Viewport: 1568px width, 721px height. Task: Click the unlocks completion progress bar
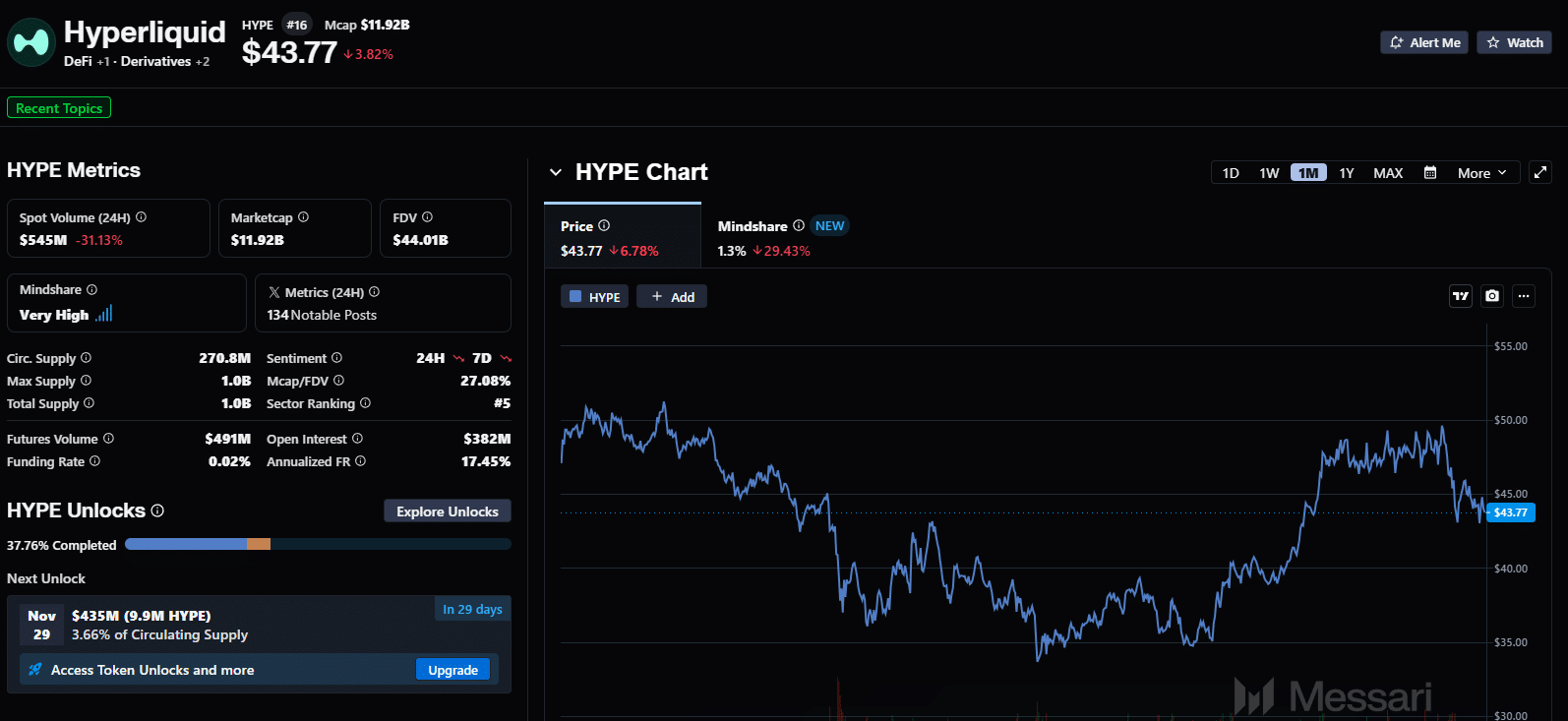[x=318, y=544]
